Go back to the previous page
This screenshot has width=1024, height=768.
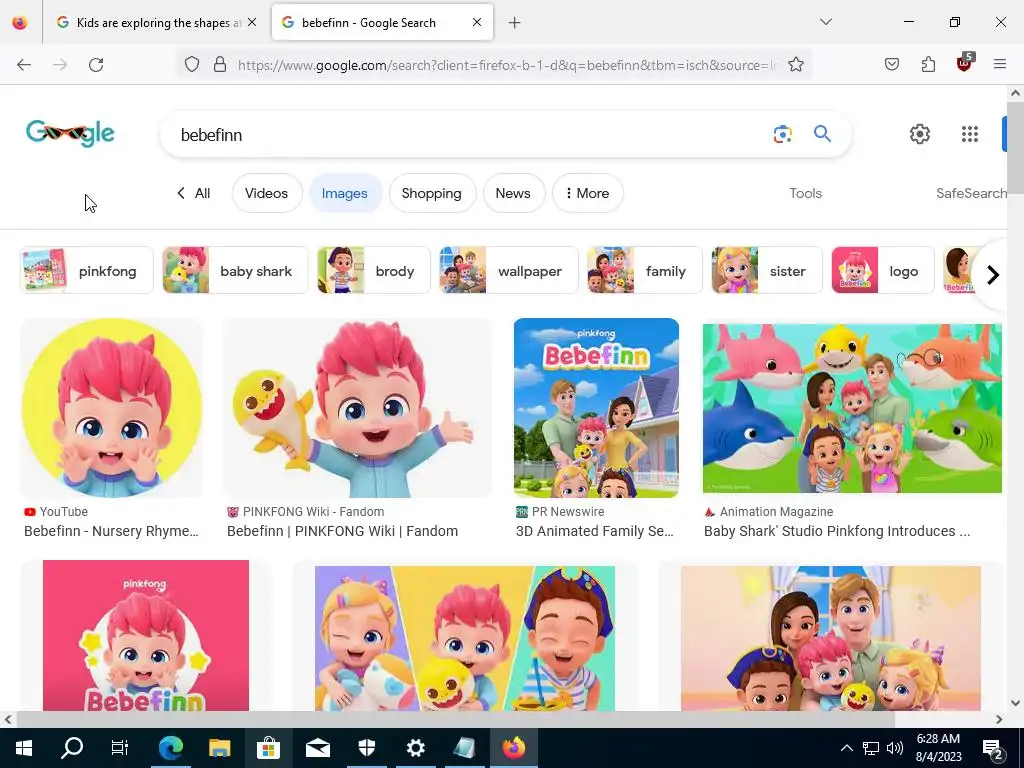[24, 65]
